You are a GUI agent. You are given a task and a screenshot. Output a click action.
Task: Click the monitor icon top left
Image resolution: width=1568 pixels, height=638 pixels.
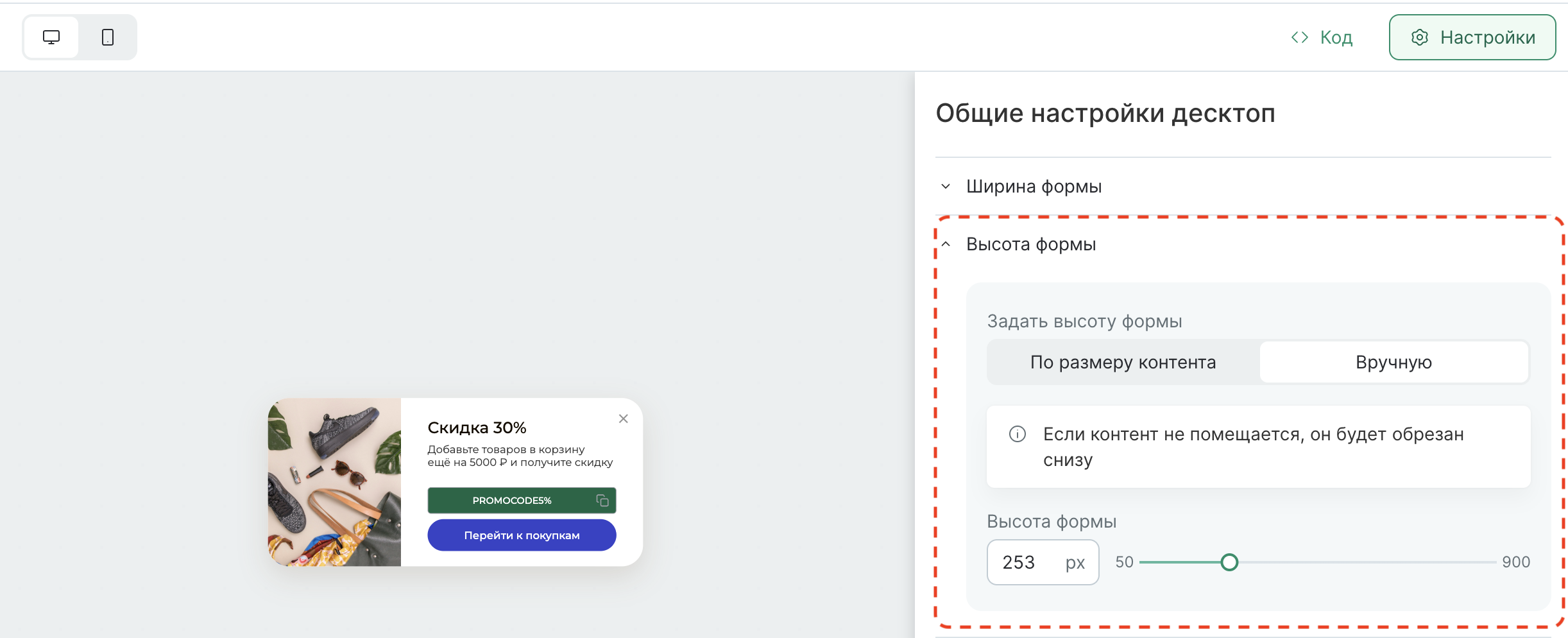pos(51,37)
